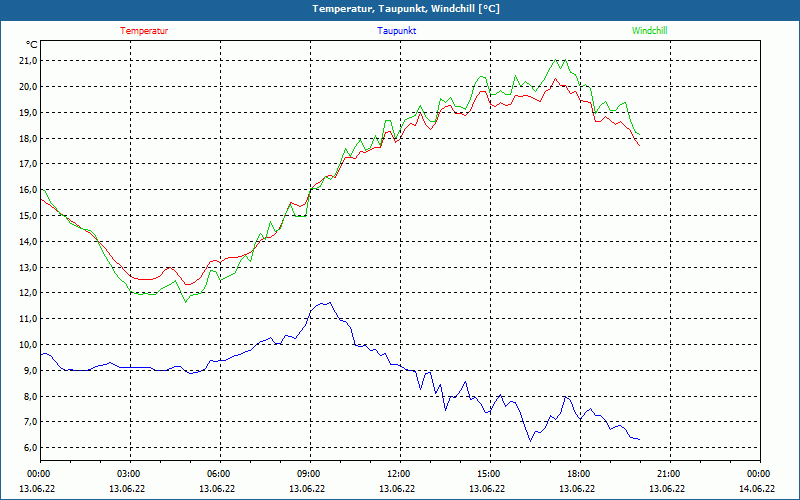Image resolution: width=800 pixels, height=500 pixels.
Task: Select the 15,0 y-axis value
Action: (x=27, y=215)
